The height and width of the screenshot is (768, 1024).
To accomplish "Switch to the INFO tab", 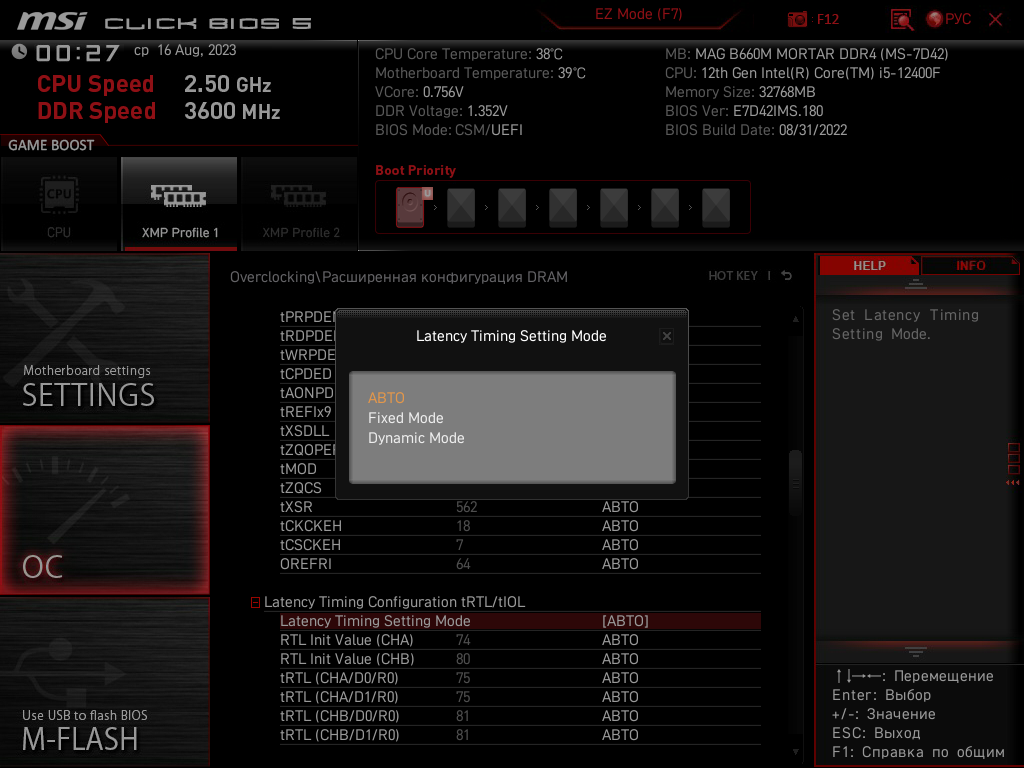I will click(x=970, y=266).
